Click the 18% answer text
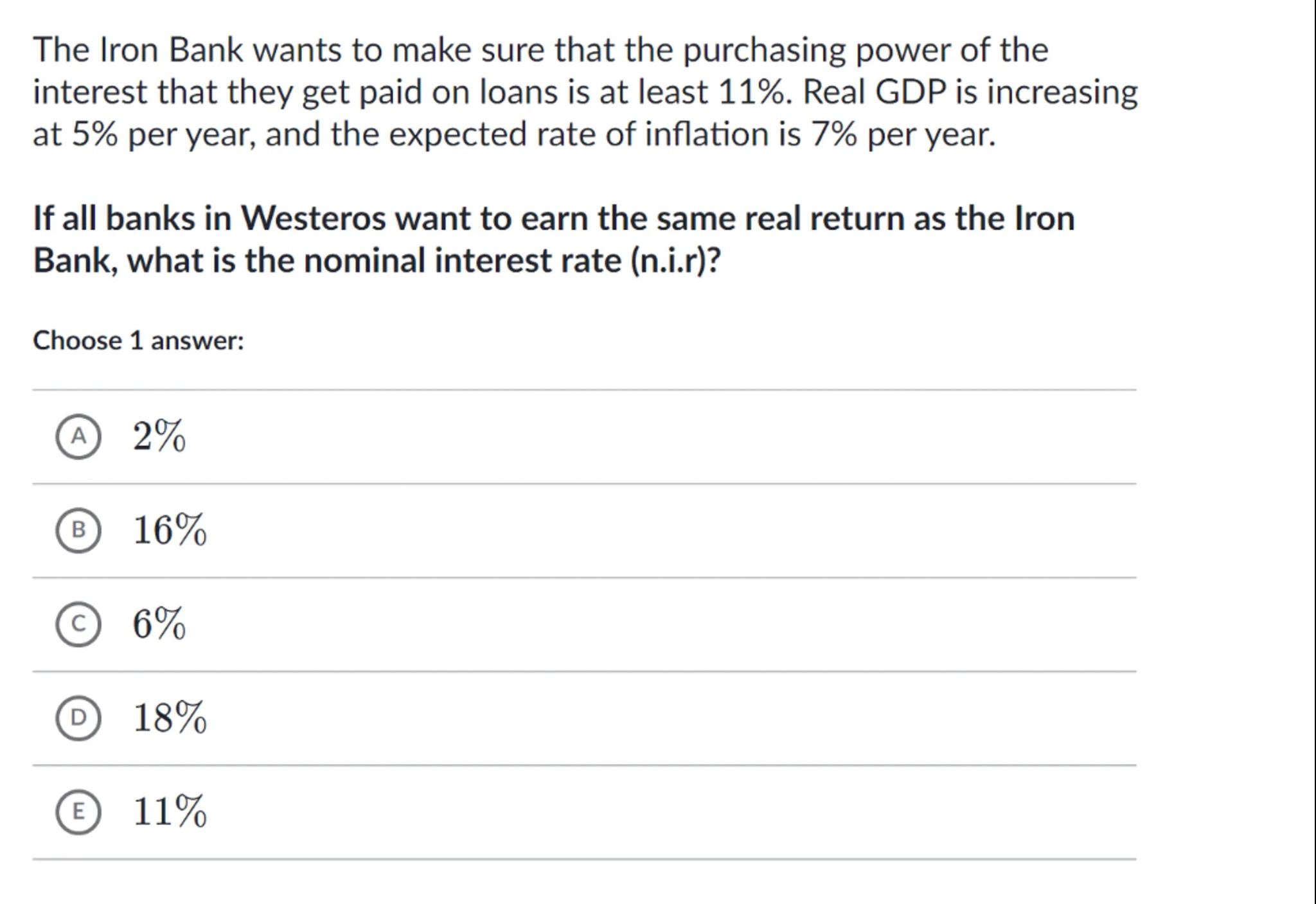Viewport: 1316px width, 904px height. [x=170, y=718]
